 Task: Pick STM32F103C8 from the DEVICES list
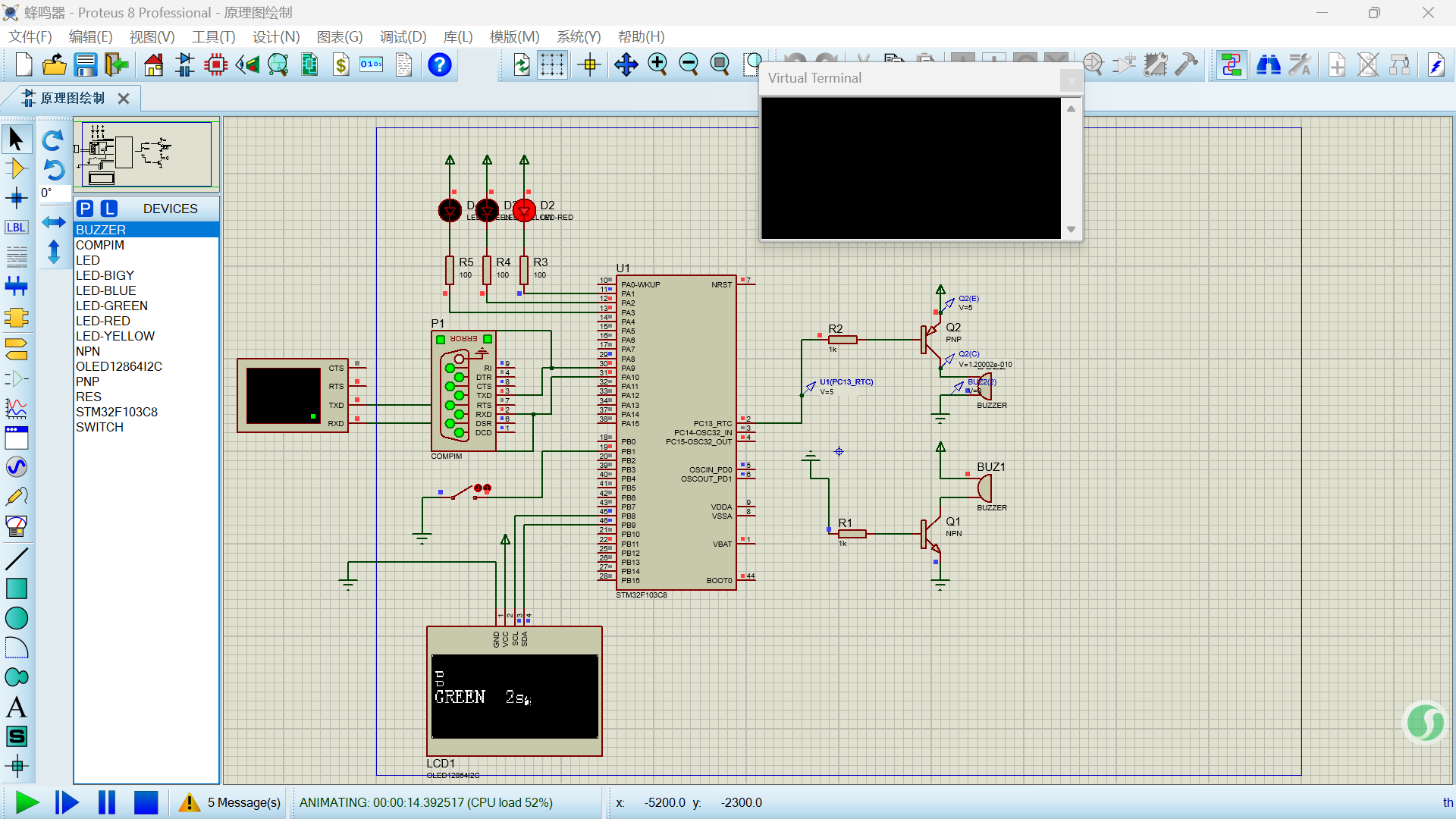[117, 412]
